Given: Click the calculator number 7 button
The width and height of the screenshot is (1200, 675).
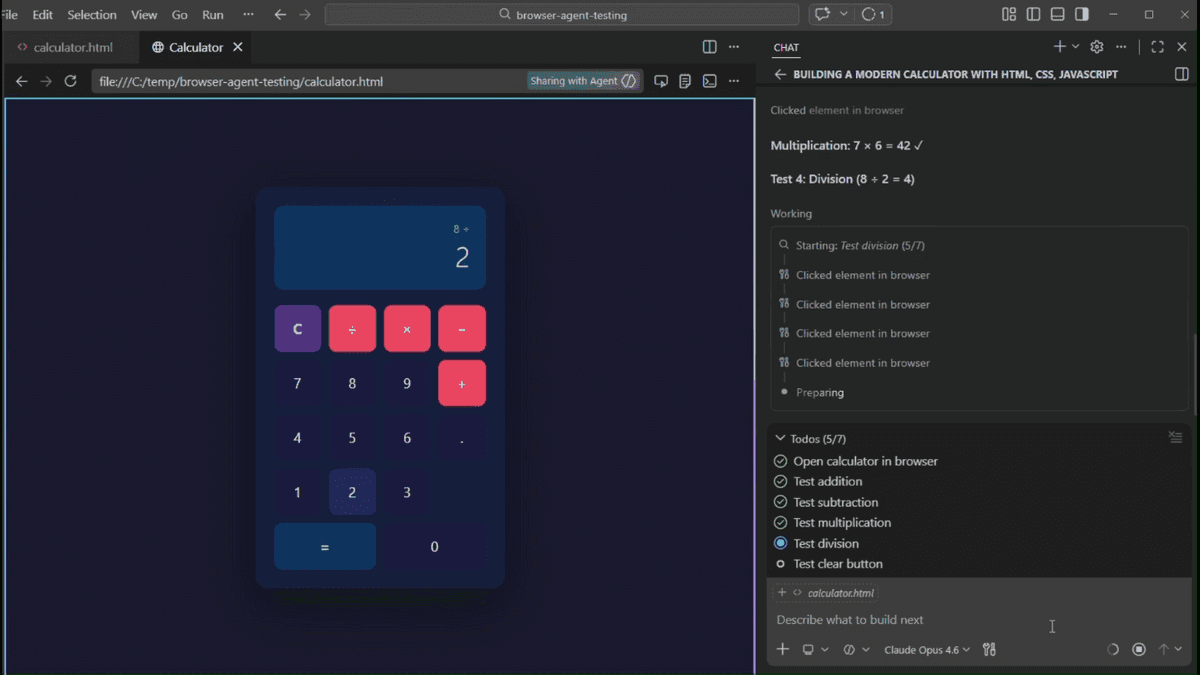Looking at the screenshot, I should pos(298,384).
